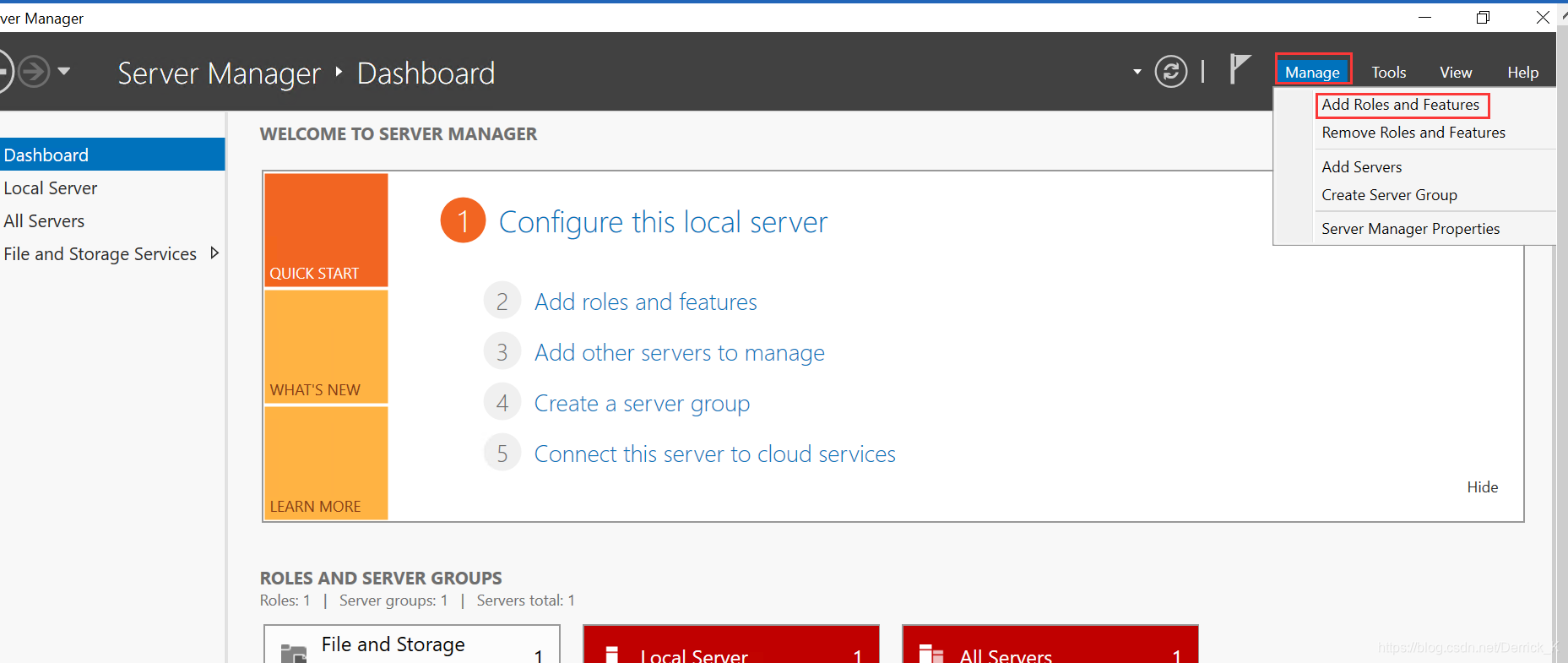Select the QUICK START tile
Screen dimensions: 1568x663
click(x=326, y=230)
